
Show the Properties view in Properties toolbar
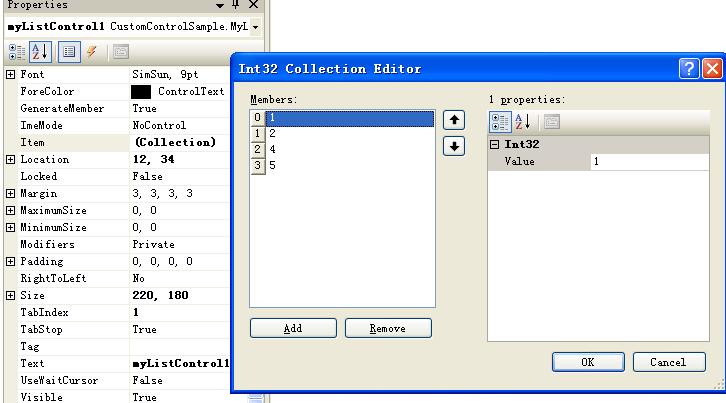tap(69, 51)
